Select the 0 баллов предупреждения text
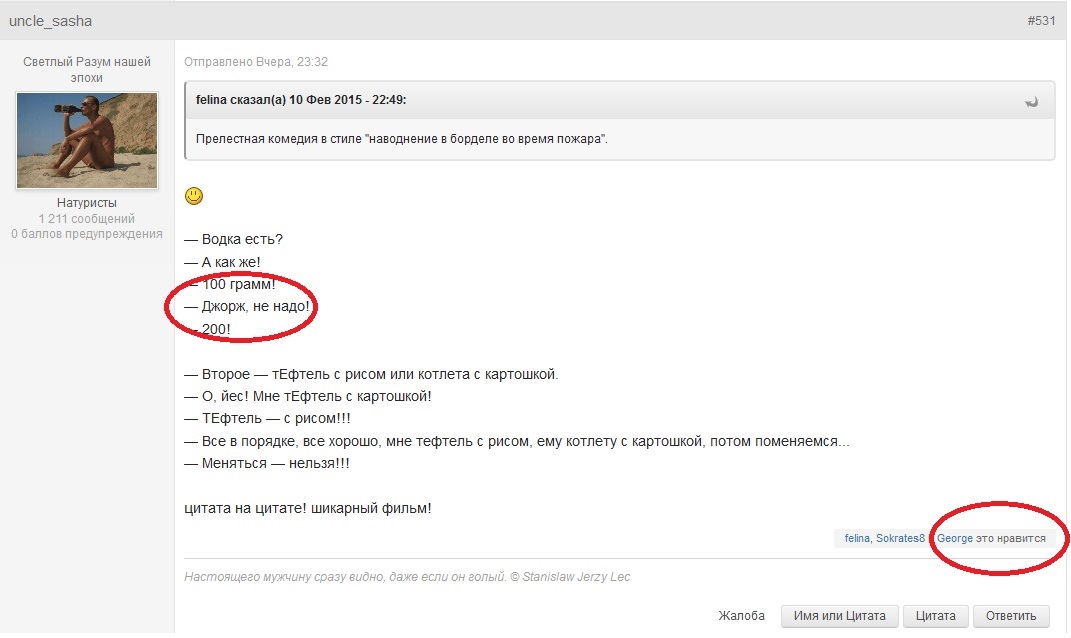Screen dimensions: 1071x638 [x=87, y=234]
